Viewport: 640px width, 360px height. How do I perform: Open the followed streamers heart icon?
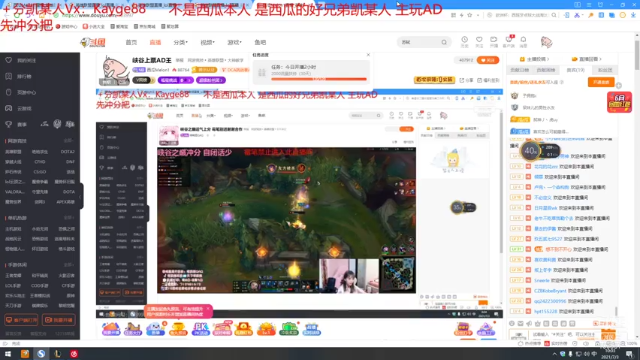[479, 41]
